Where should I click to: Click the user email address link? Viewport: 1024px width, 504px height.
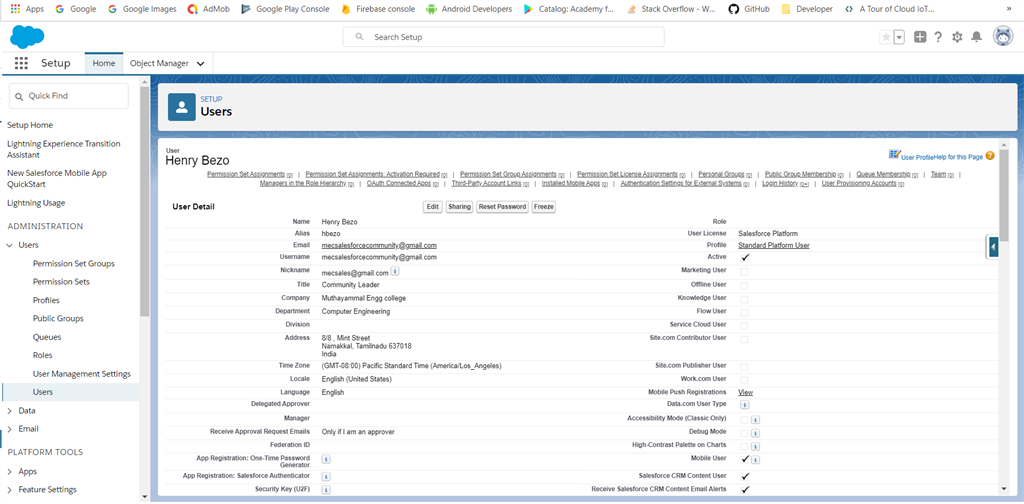point(379,245)
